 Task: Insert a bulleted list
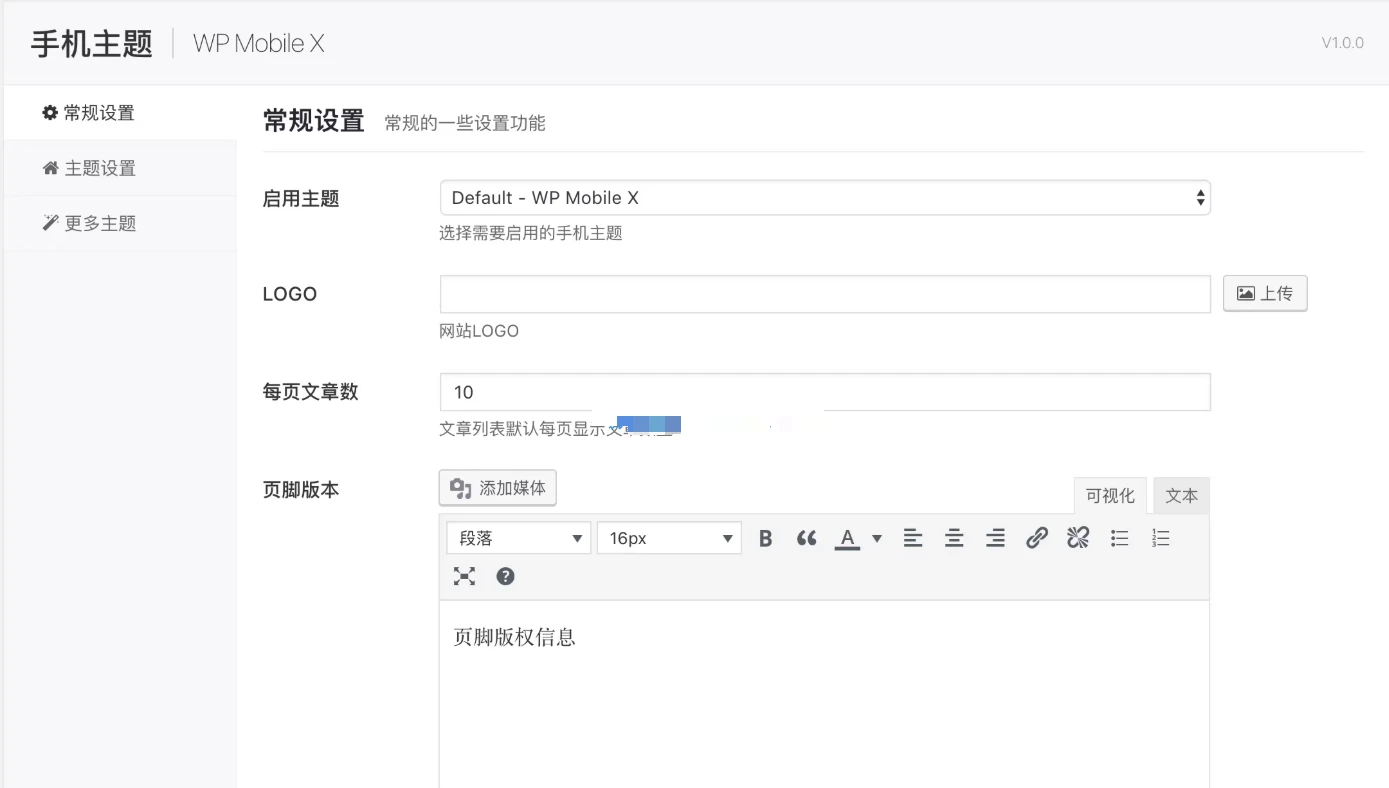(1119, 539)
